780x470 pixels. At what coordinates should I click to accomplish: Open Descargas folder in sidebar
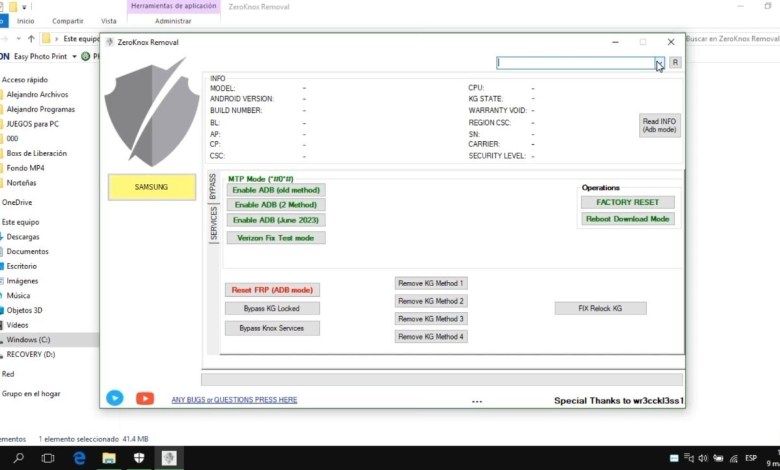pyautogui.click(x=23, y=237)
